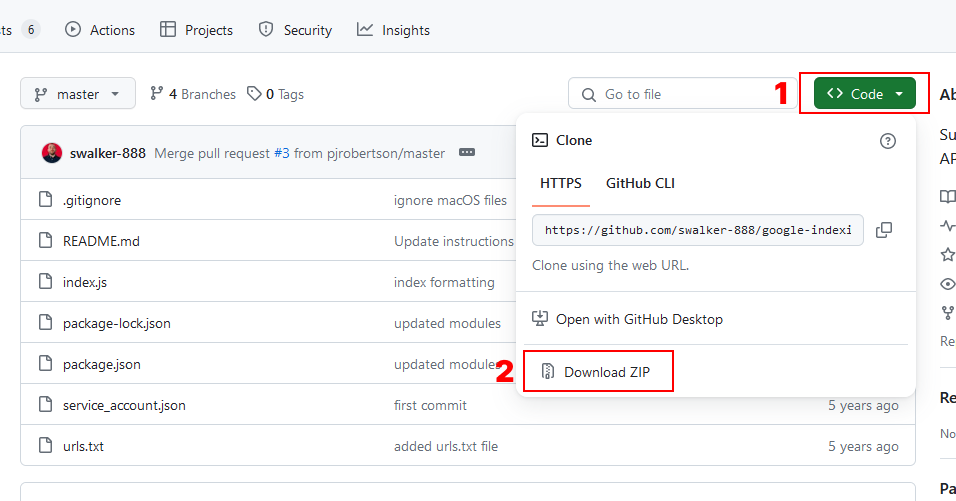Click the clone help question mark icon
Viewport: 956px width, 501px height.
[x=888, y=141]
